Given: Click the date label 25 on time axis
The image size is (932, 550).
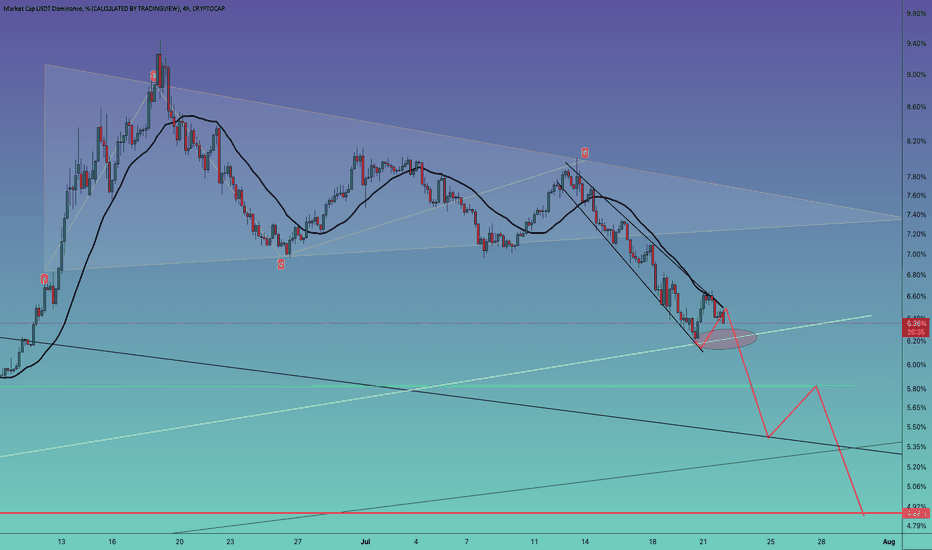Looking at the screenshot, I should point(771,542).
